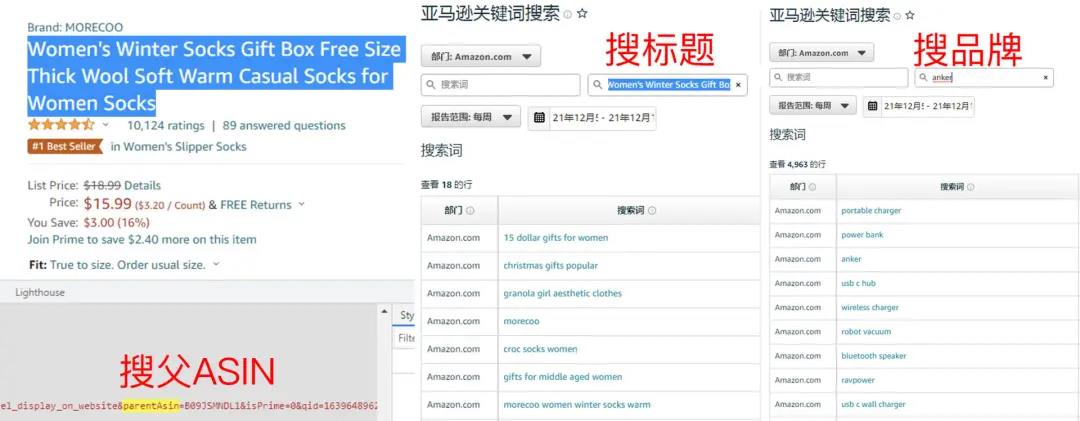Open calendar icon in anker search panel
This screenshot has width=1080, height=421.
click(873, 106)
